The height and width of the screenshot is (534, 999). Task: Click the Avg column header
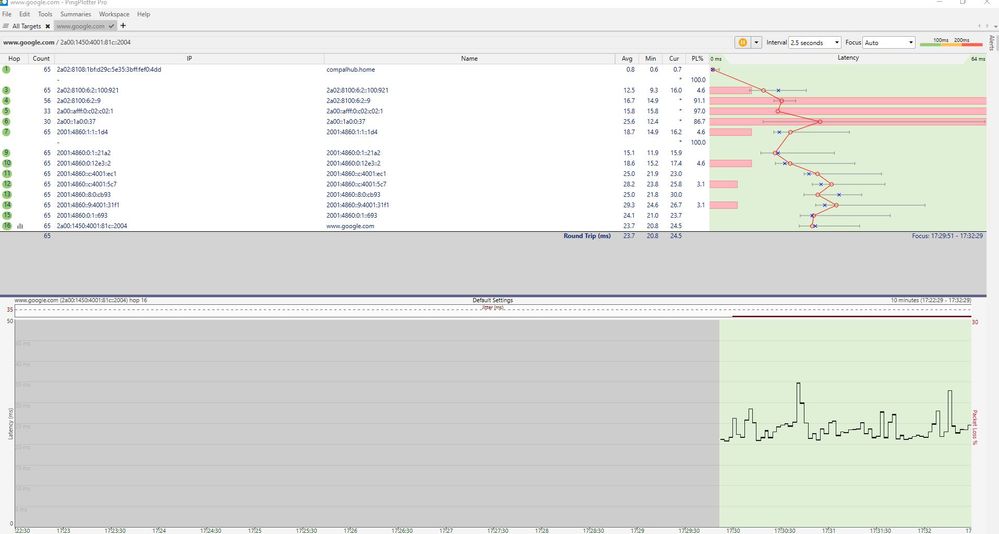coord(627,59)
